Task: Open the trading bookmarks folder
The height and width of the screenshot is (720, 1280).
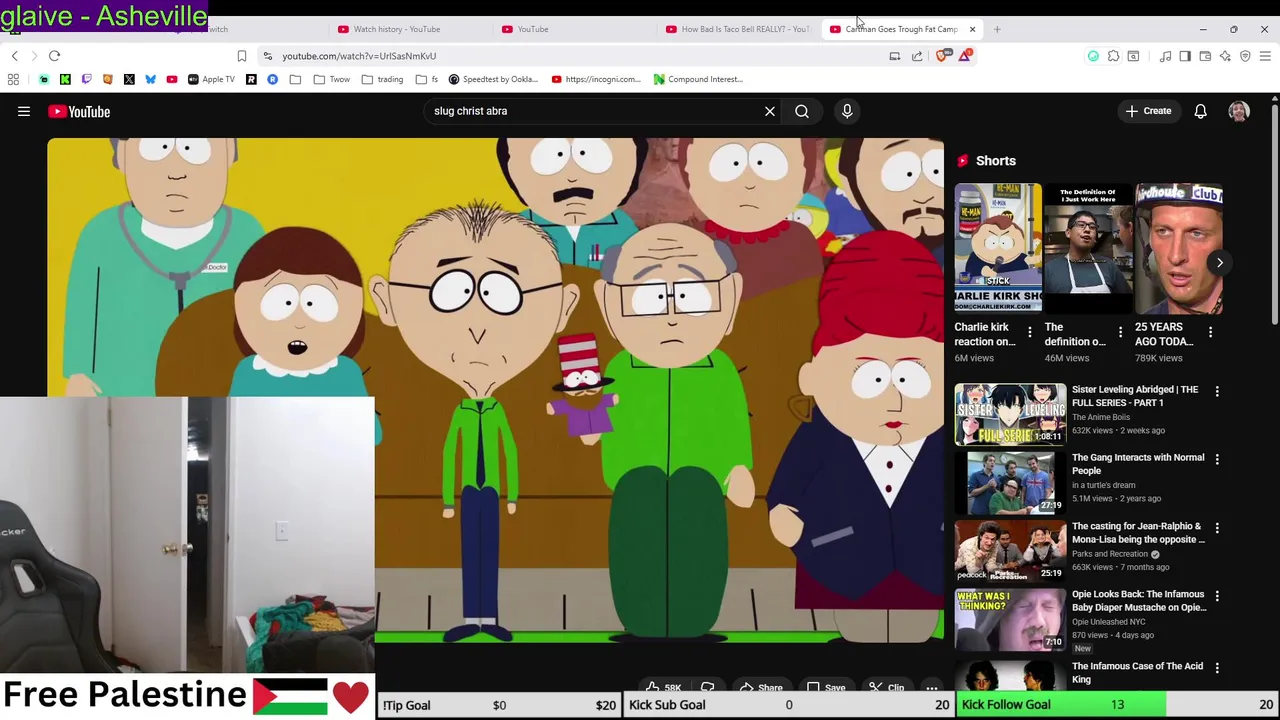Action: [382, 79]
